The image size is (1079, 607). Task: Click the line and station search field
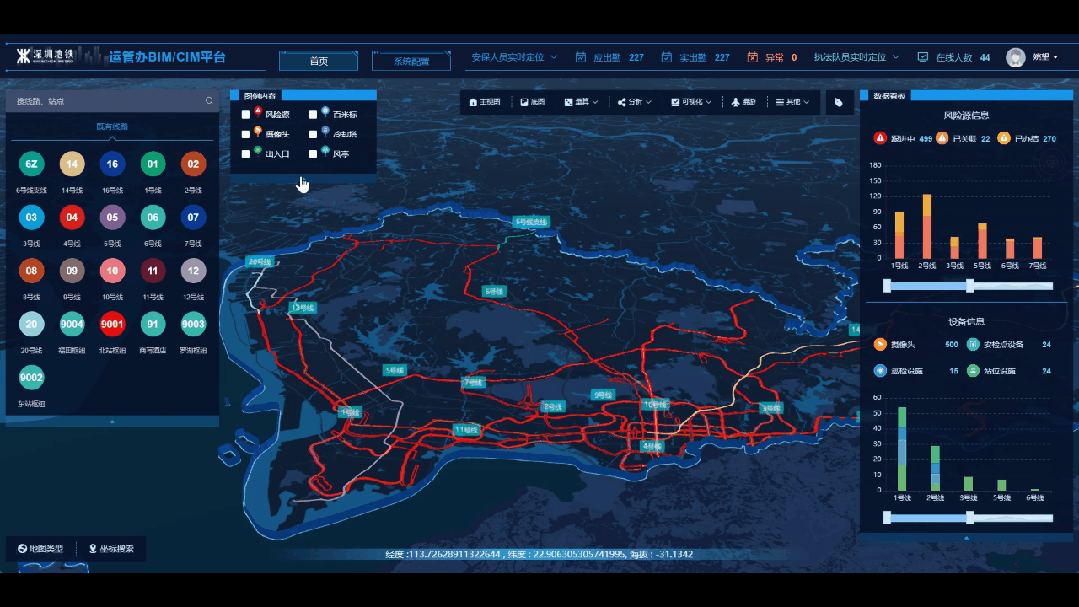112,101
